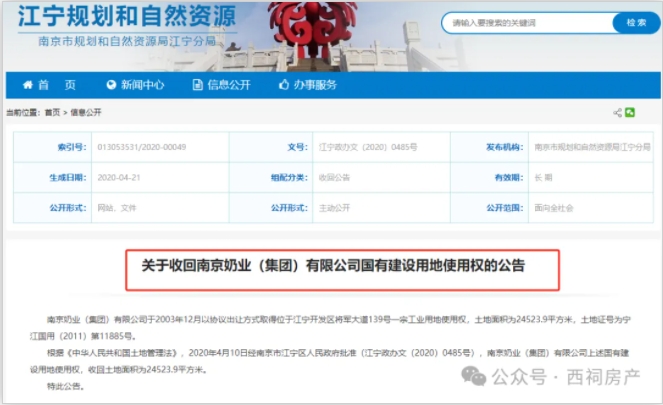Viewport: 663px width, 405px height.
Task: Click the WeChat logo in the watermark
Action: (x=472, y=377)
